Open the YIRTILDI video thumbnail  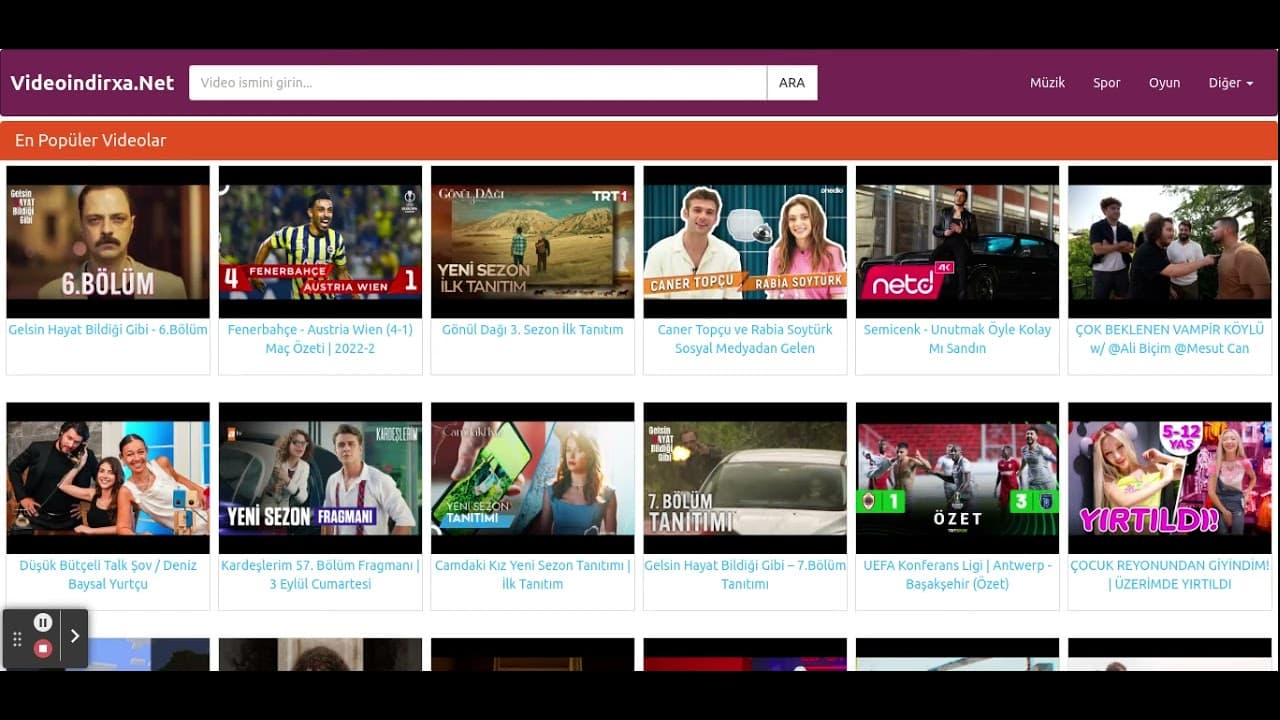pyautogui.click(x=1169, y=478)
